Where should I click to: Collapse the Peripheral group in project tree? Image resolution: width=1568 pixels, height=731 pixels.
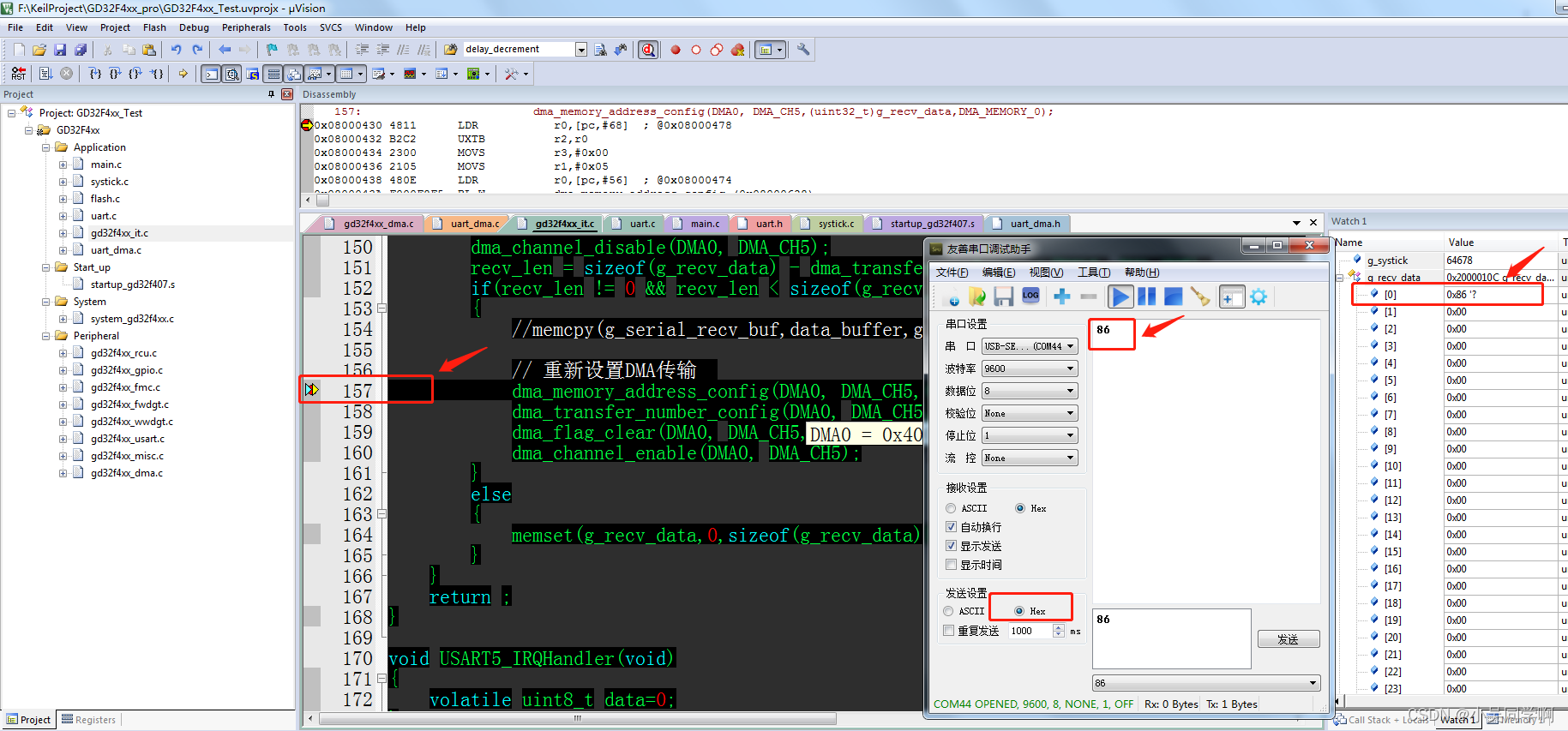(x=46, y=336)
